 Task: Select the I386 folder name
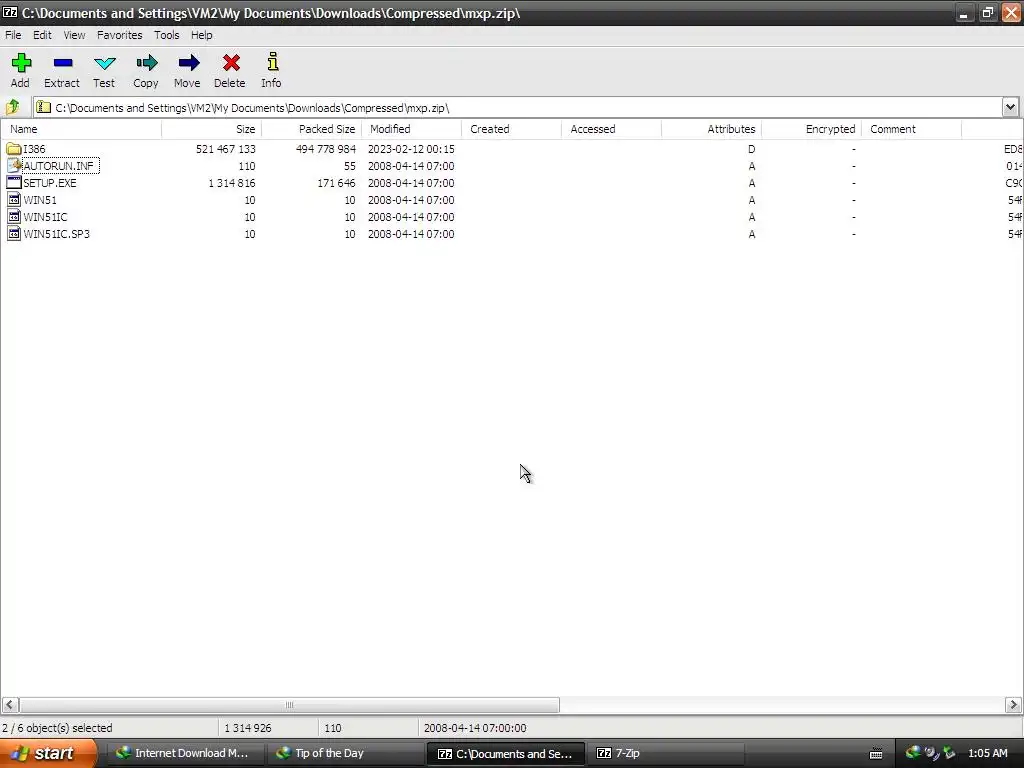tap(35, 149)
